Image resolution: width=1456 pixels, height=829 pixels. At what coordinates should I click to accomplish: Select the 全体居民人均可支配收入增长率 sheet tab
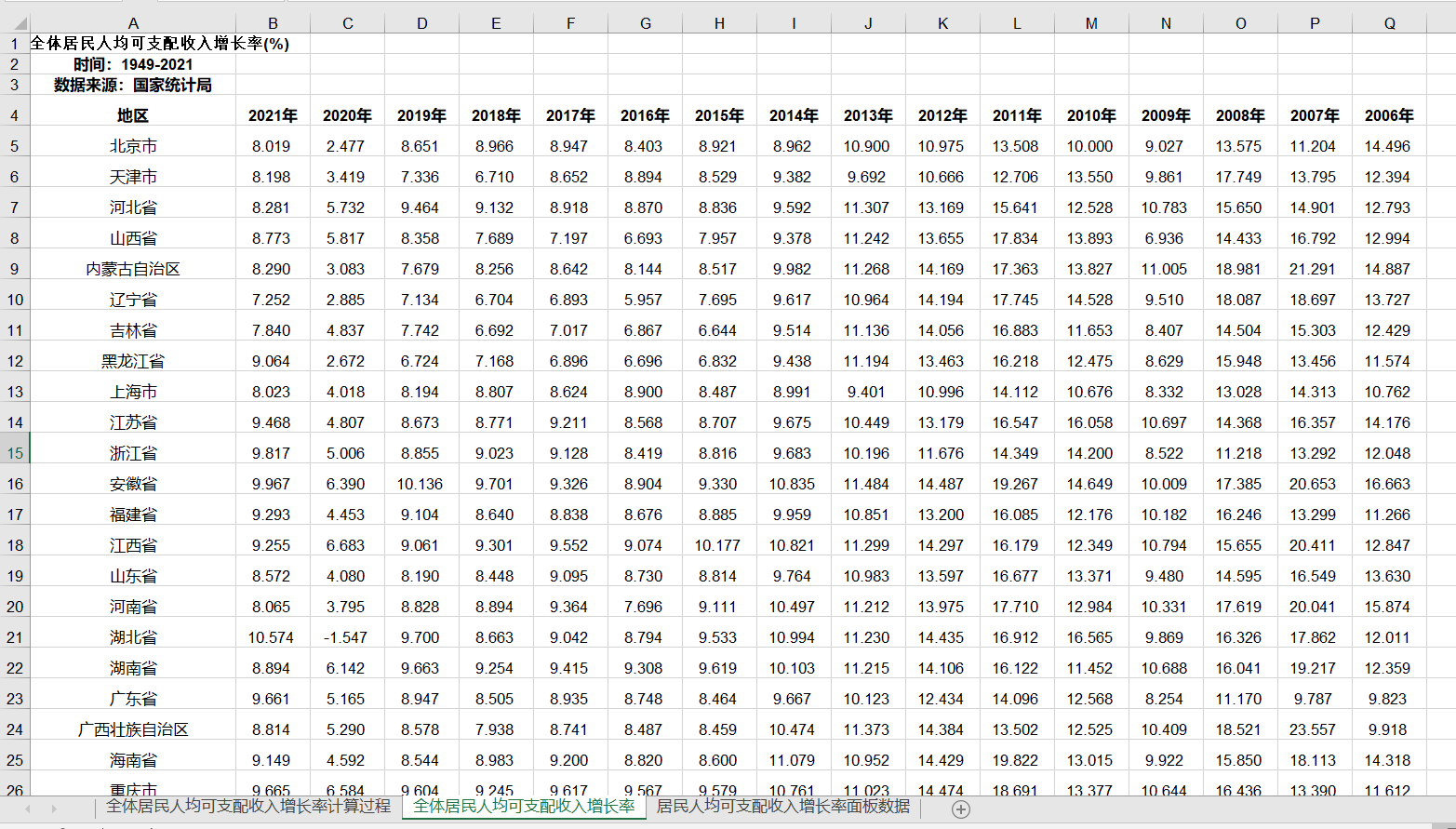click(x=524, y=807)
